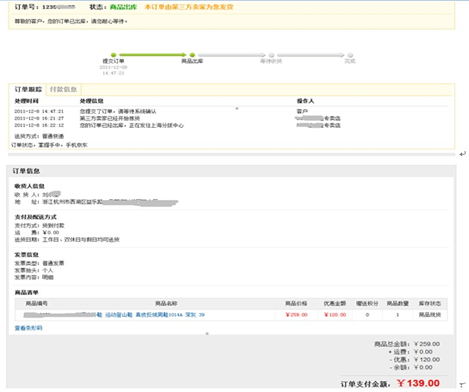Click the 商品出库 green step dot
The height and width of the screenshot is (392, 469).
pos(192,55)
